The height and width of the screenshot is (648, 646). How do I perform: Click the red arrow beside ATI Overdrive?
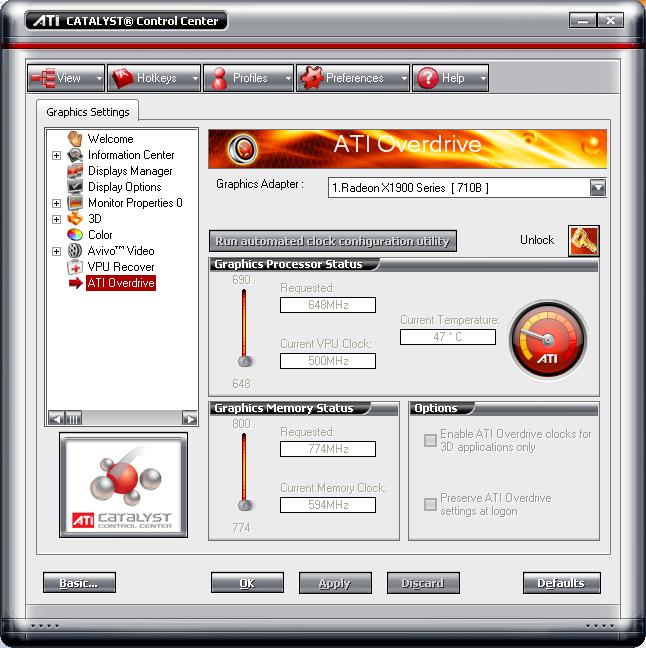[76, 283]
